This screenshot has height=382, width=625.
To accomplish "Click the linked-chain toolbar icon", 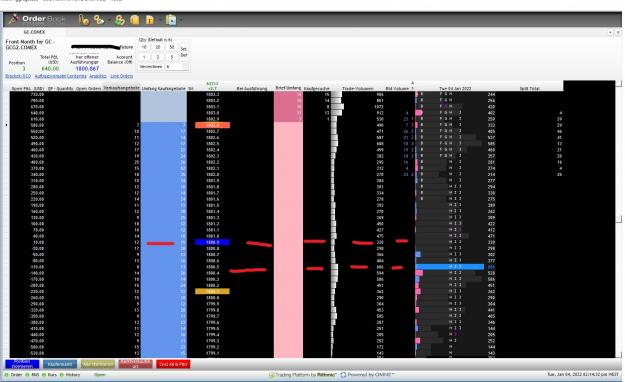I will tap(98, 19).
